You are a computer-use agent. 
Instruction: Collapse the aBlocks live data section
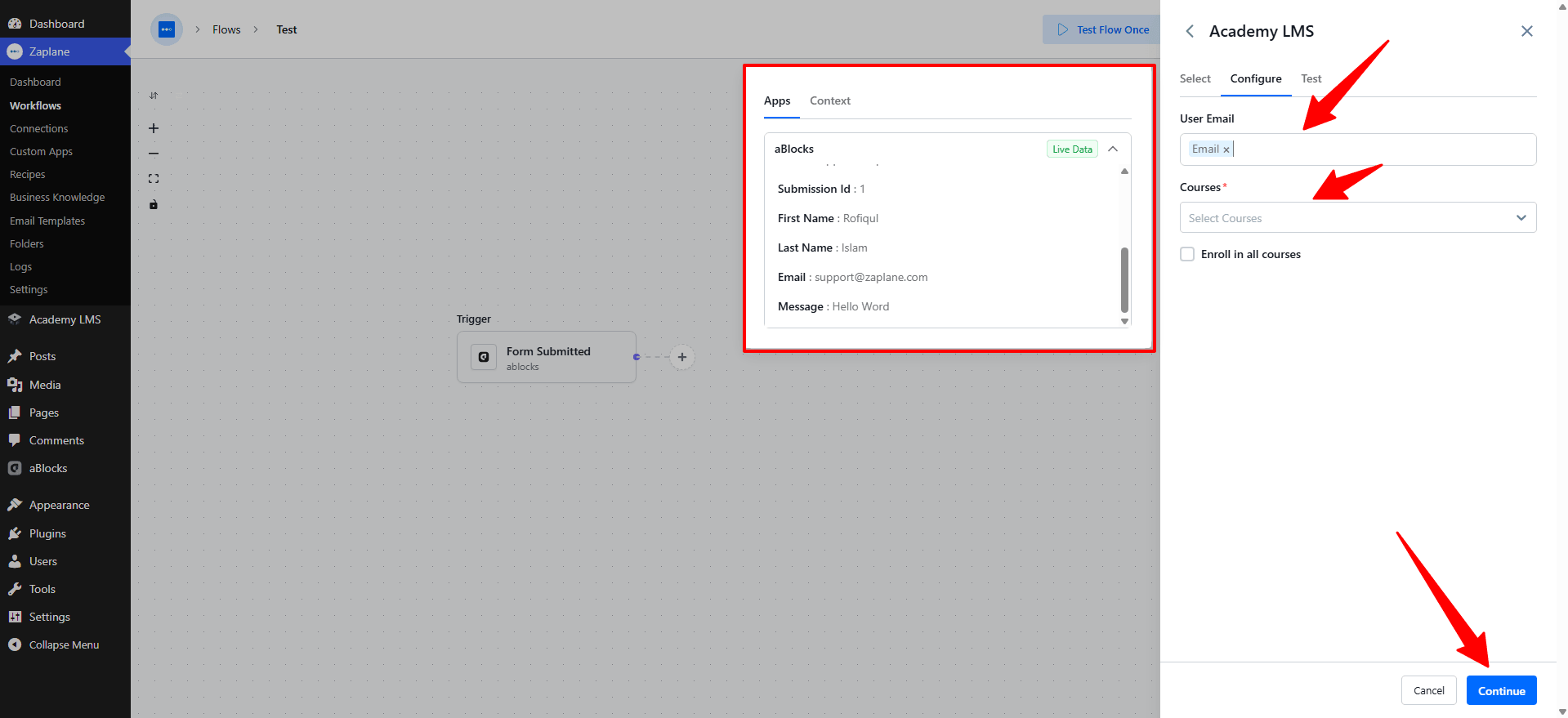click(1113, 149)
